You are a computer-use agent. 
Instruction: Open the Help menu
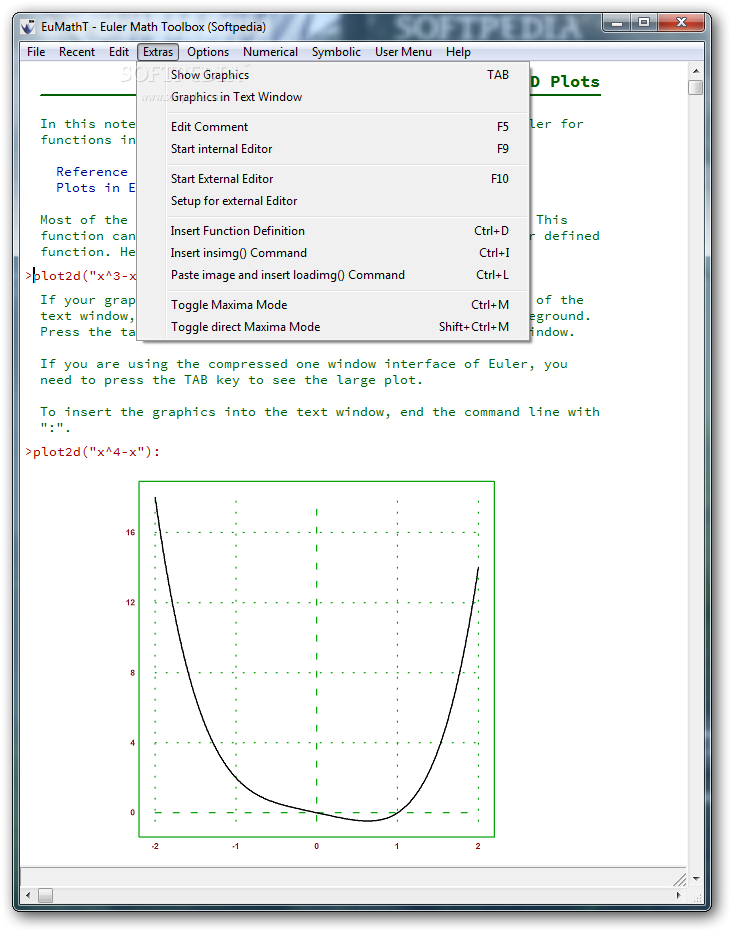click(458, 52)
